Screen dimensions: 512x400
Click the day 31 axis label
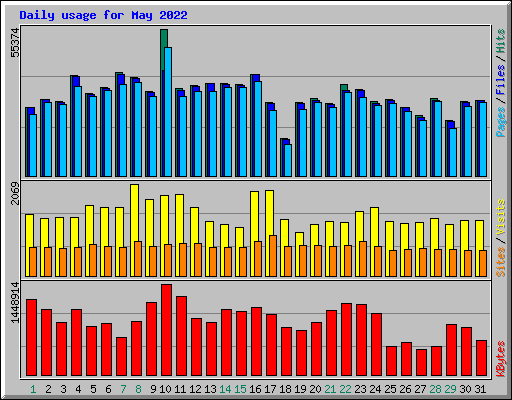(x=481, y=389)
